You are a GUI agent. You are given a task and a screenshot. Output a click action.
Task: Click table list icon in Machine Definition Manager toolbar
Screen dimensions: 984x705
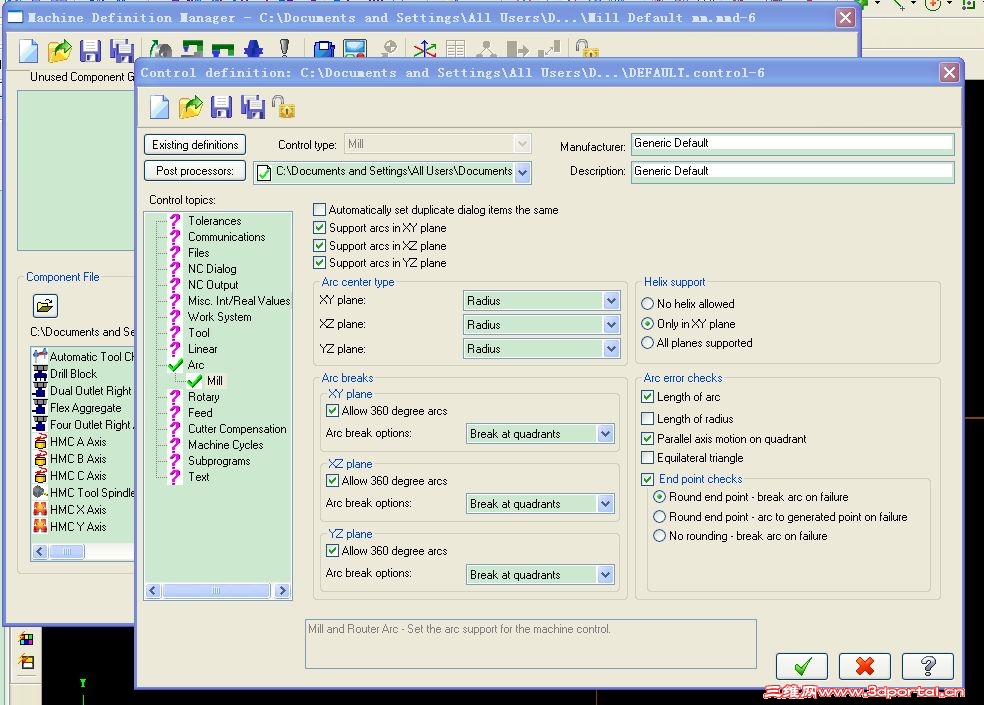pyautogui.click(x=456, y=49)
